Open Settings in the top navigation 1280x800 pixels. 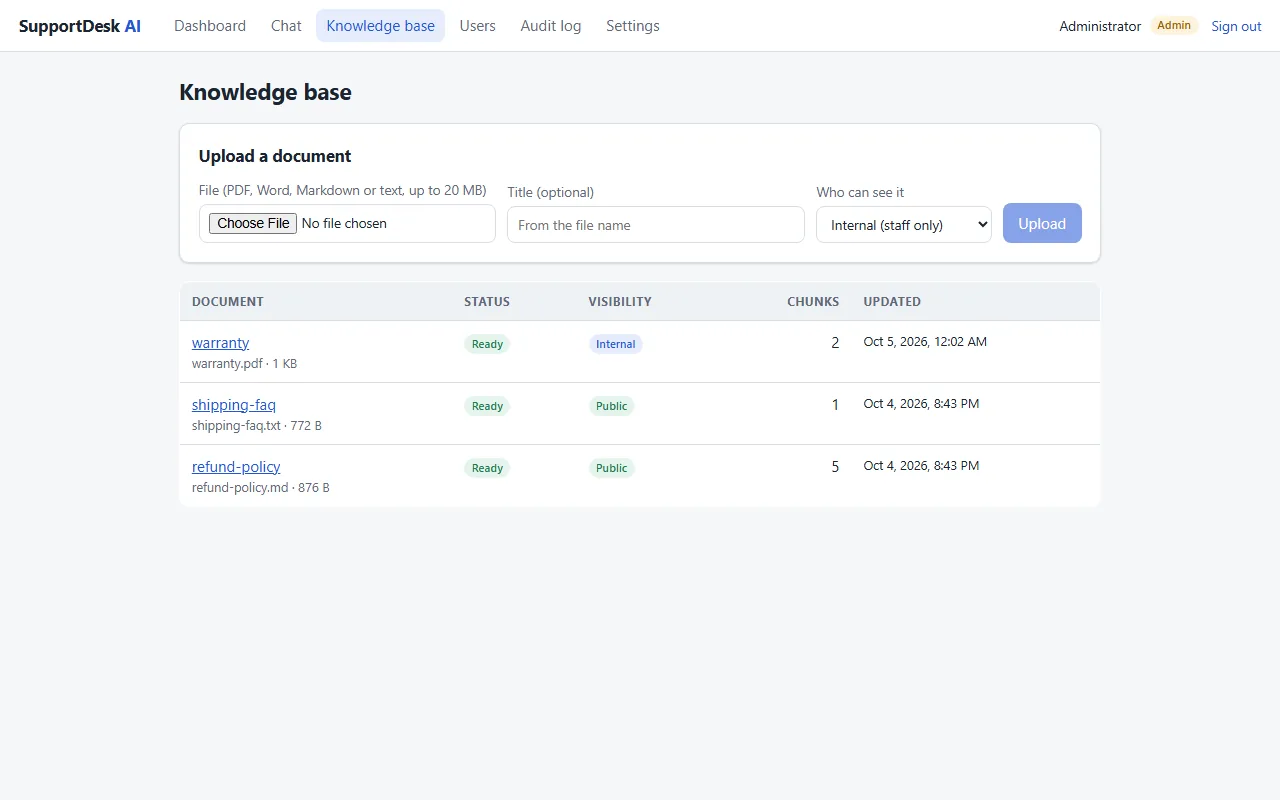pos(633,26)
